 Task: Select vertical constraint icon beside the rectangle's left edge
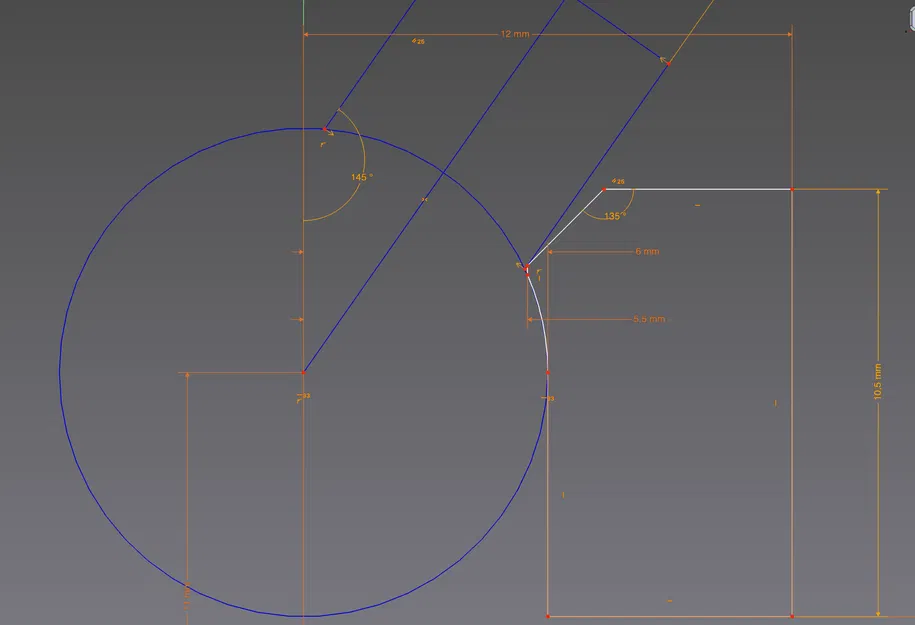(563, 495)
